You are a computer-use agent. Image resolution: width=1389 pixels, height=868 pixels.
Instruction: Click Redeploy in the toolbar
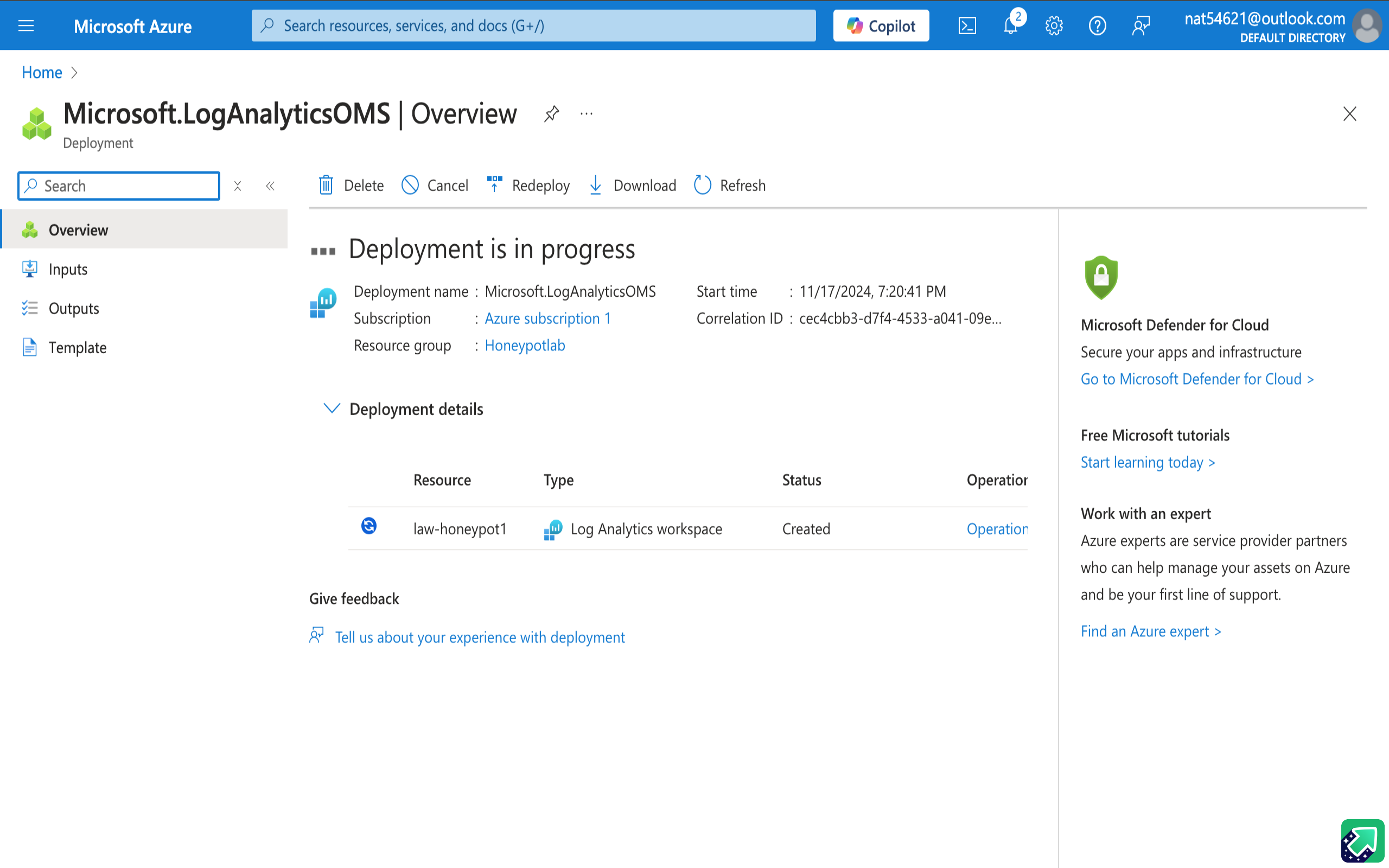(528, 186)
